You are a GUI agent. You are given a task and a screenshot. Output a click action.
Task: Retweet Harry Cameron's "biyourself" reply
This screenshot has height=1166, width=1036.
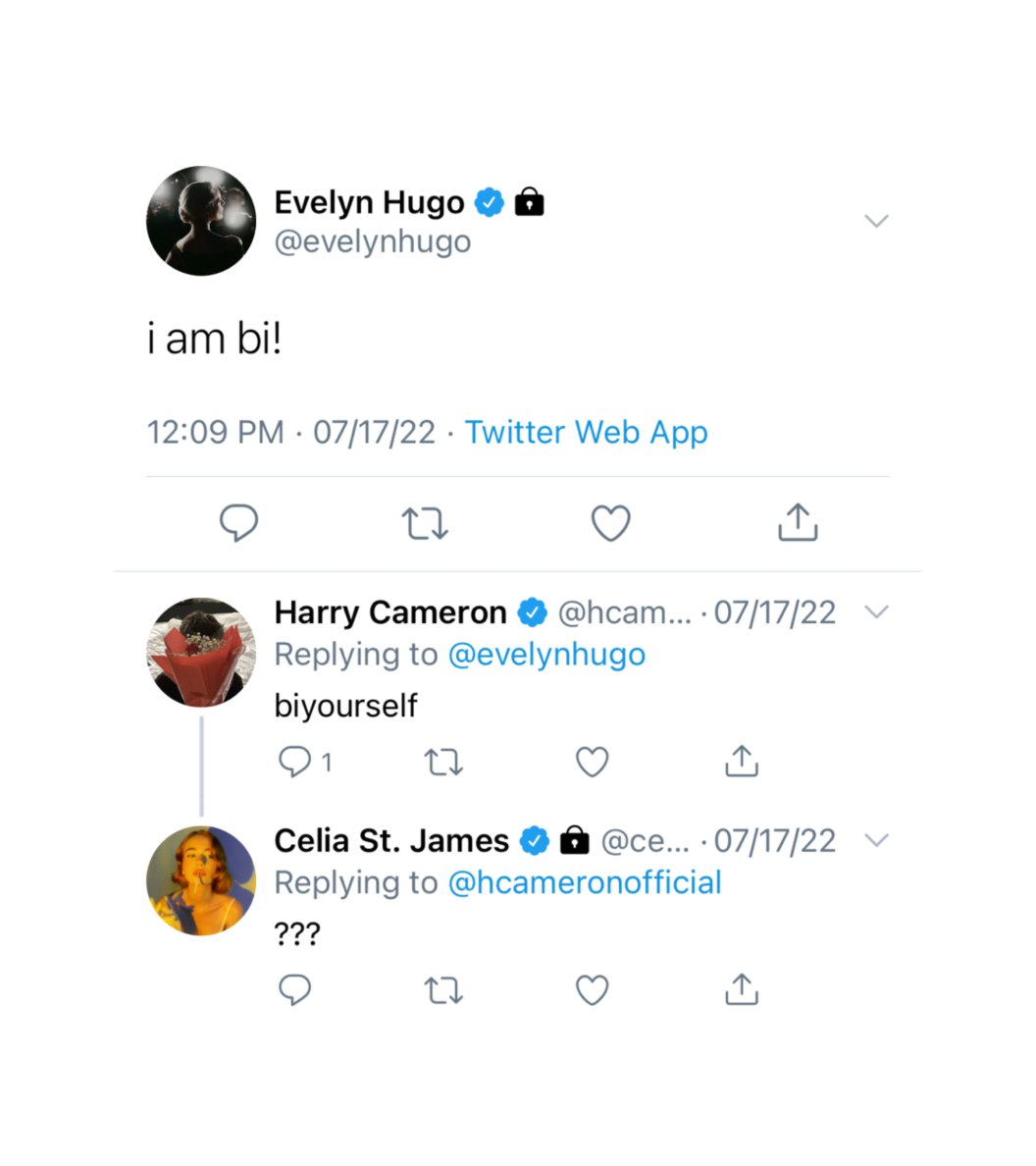click(x=443, y=763)
